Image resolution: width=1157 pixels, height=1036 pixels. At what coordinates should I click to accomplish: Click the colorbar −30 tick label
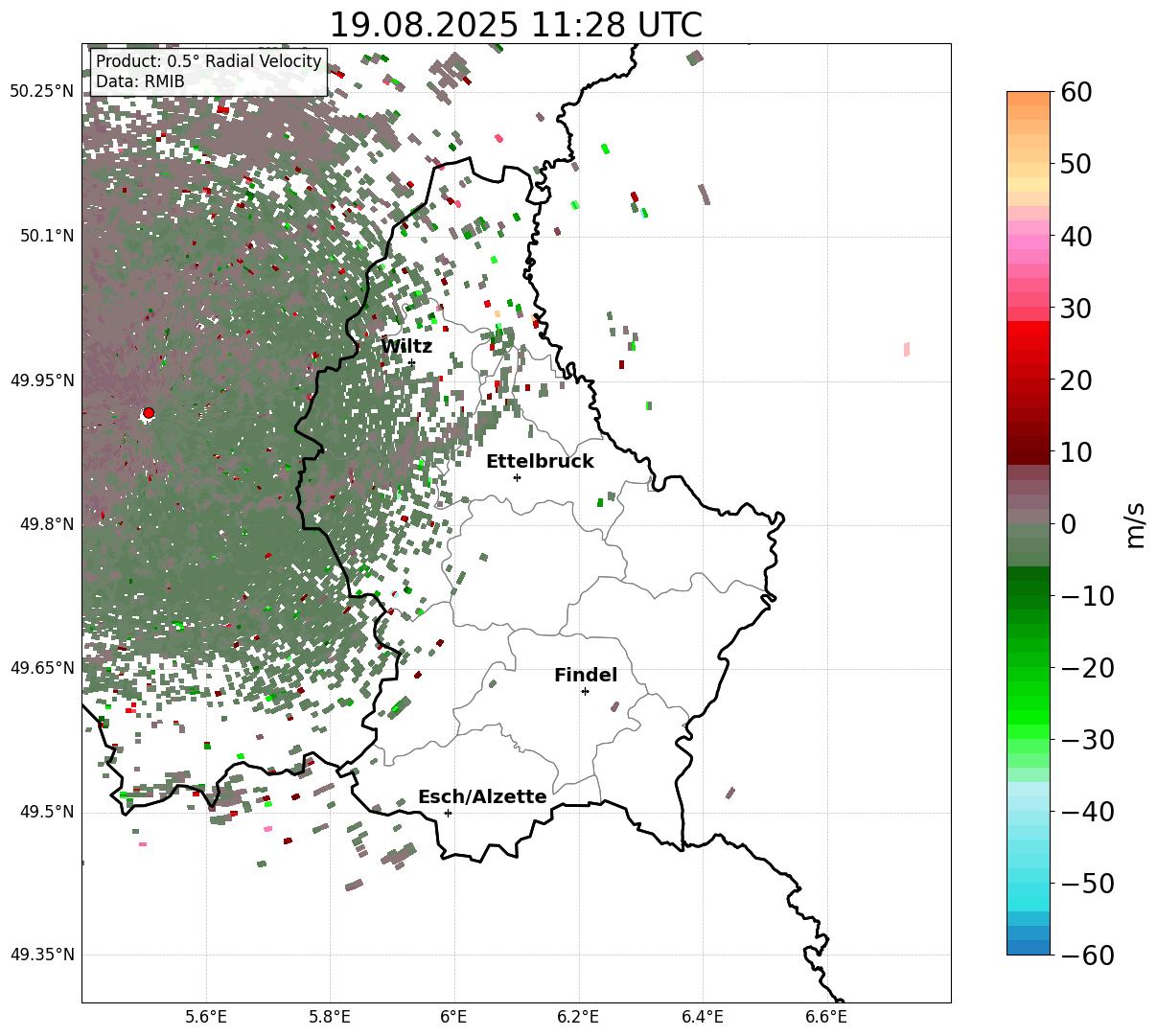click(1087, 739)
